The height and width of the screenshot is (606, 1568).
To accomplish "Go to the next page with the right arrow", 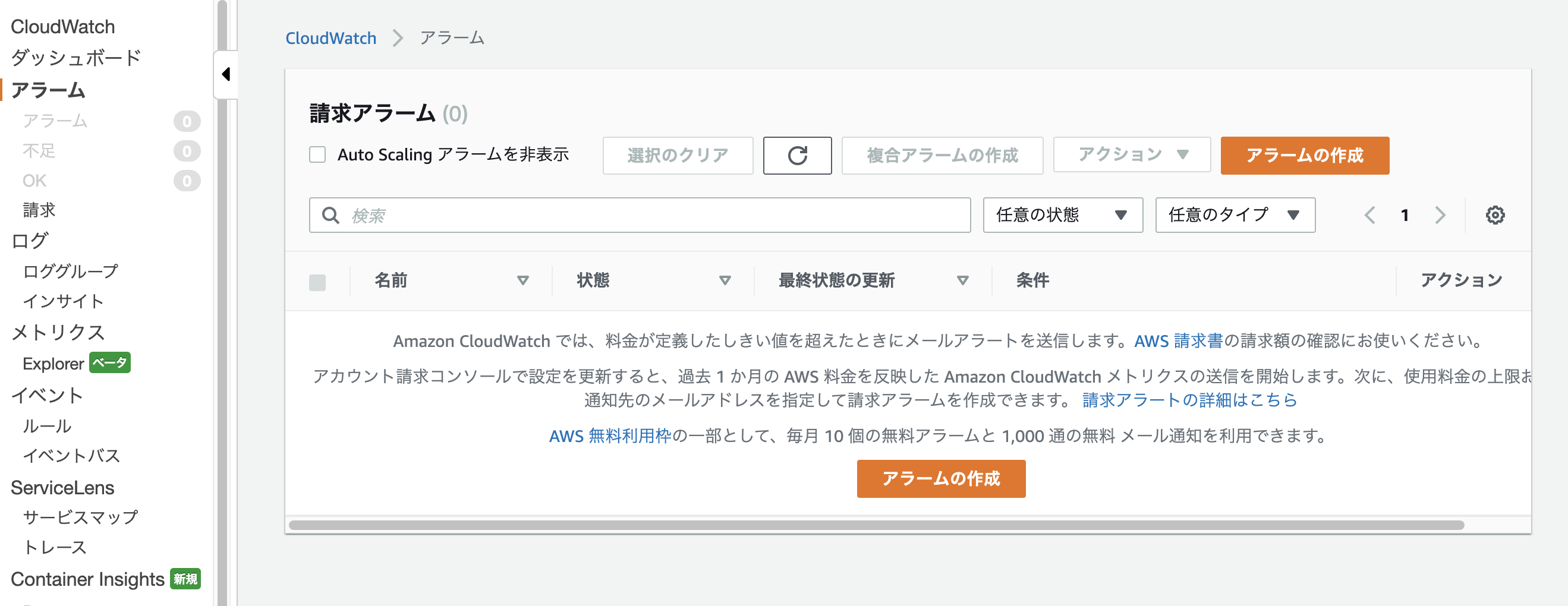I will coord(1440,215).
